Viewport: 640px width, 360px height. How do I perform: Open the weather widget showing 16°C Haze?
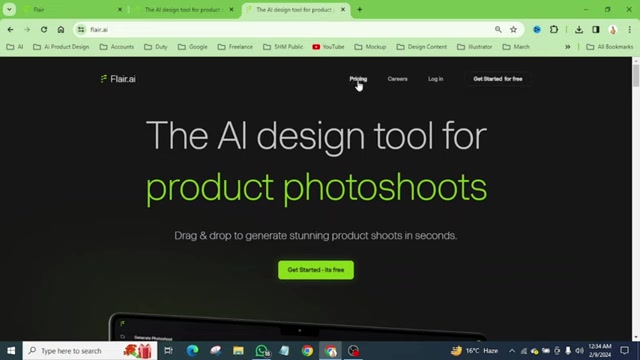[x=475, y=351]
